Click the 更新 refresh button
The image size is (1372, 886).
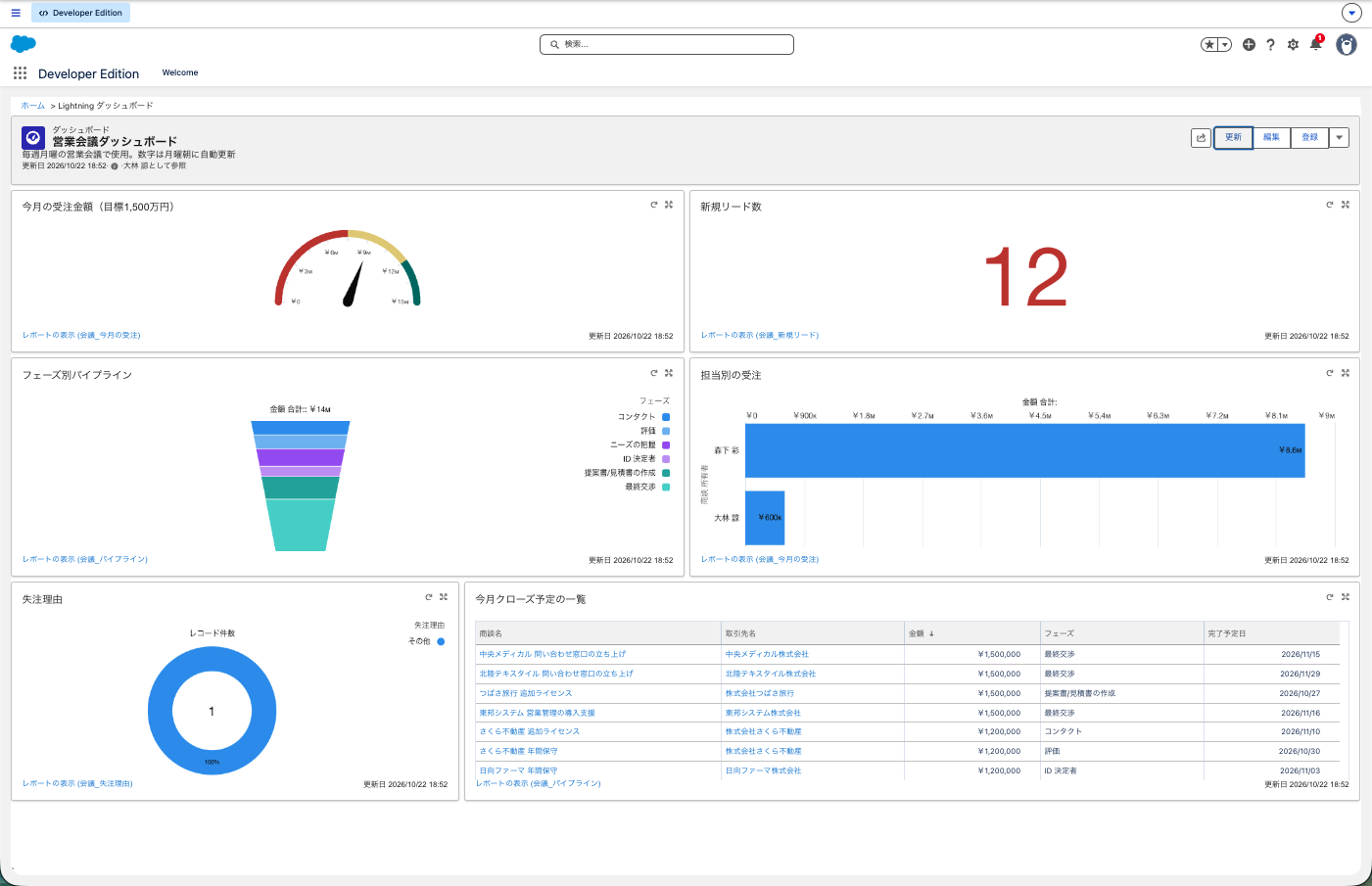pos(1233,138)
